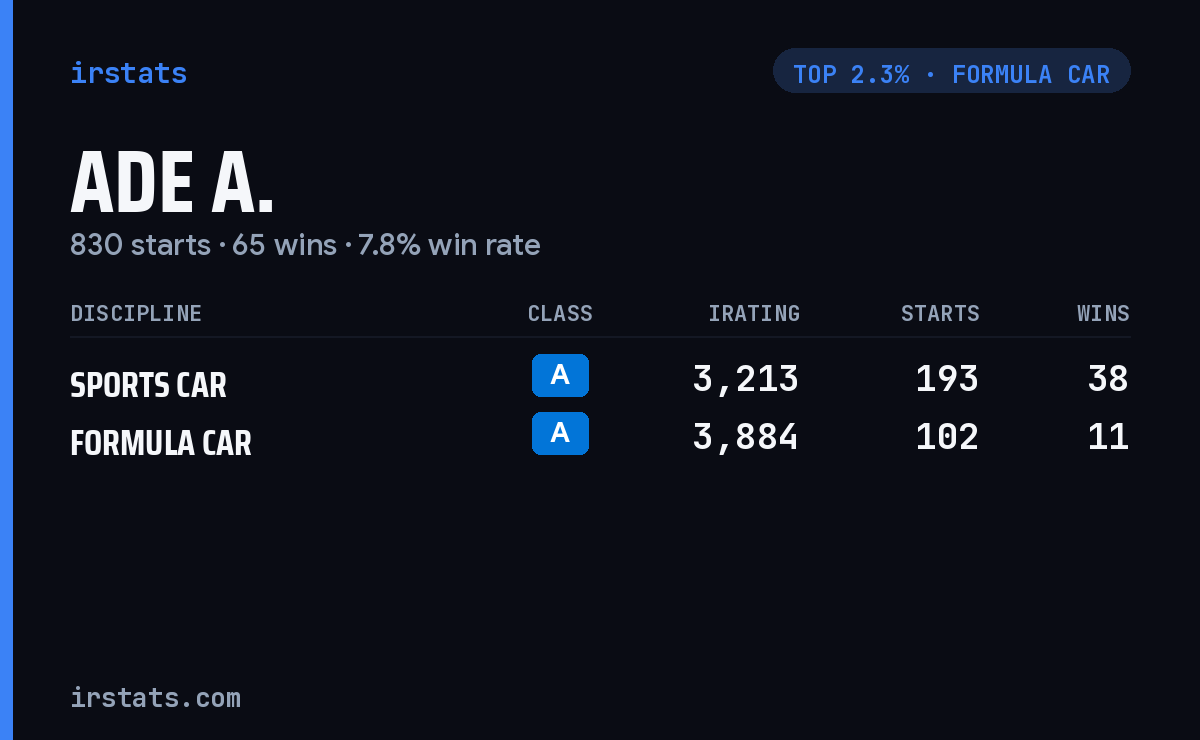Select the A class badge for Formula Car

[x=560, y=433]
